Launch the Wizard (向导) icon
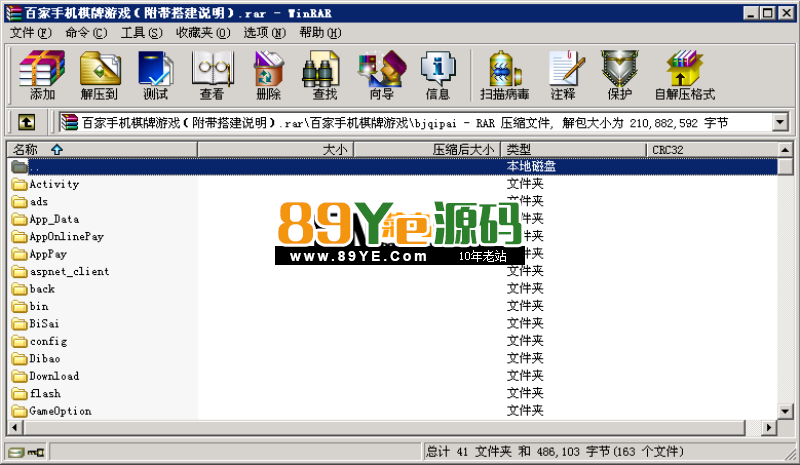 click(382, 75)
